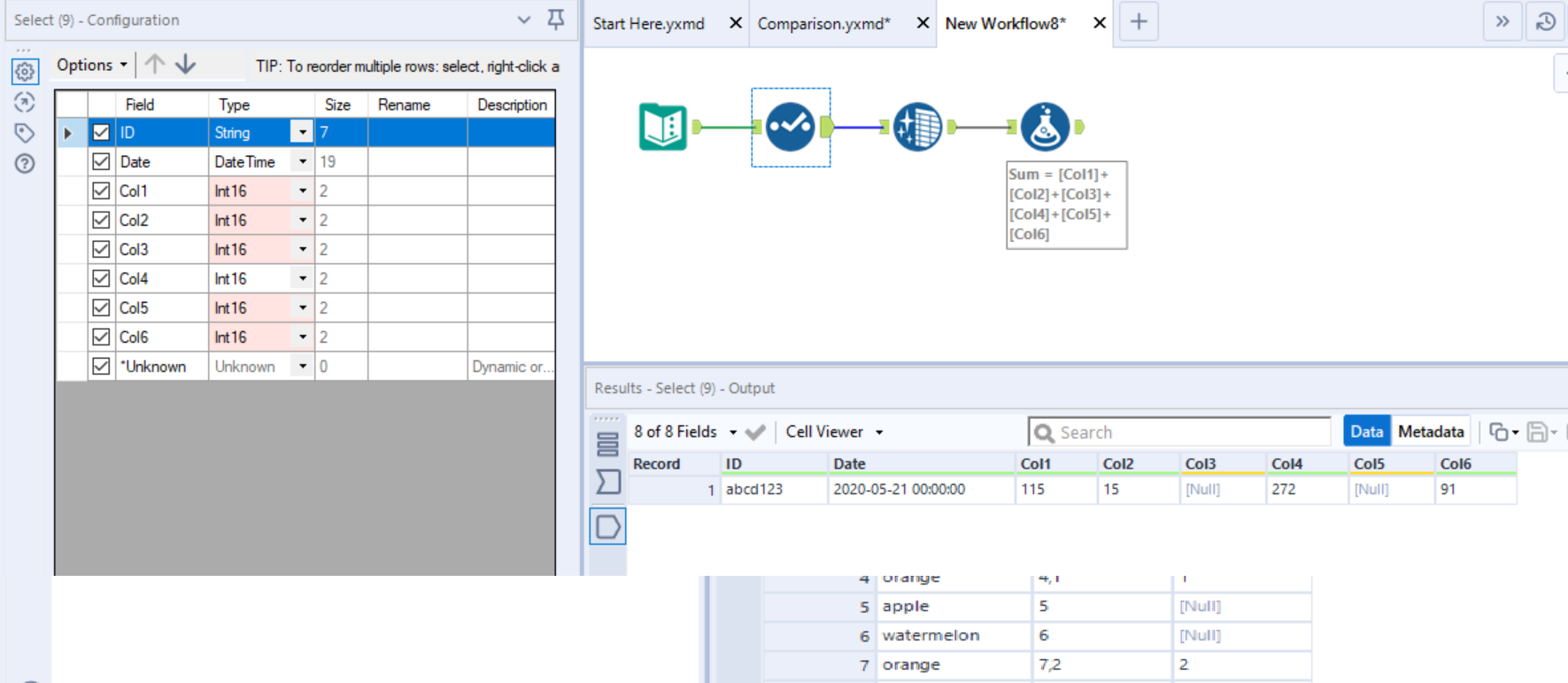Open the configuration help question icon
This screenshot has width=1568, height=683.
click(25, 164)
